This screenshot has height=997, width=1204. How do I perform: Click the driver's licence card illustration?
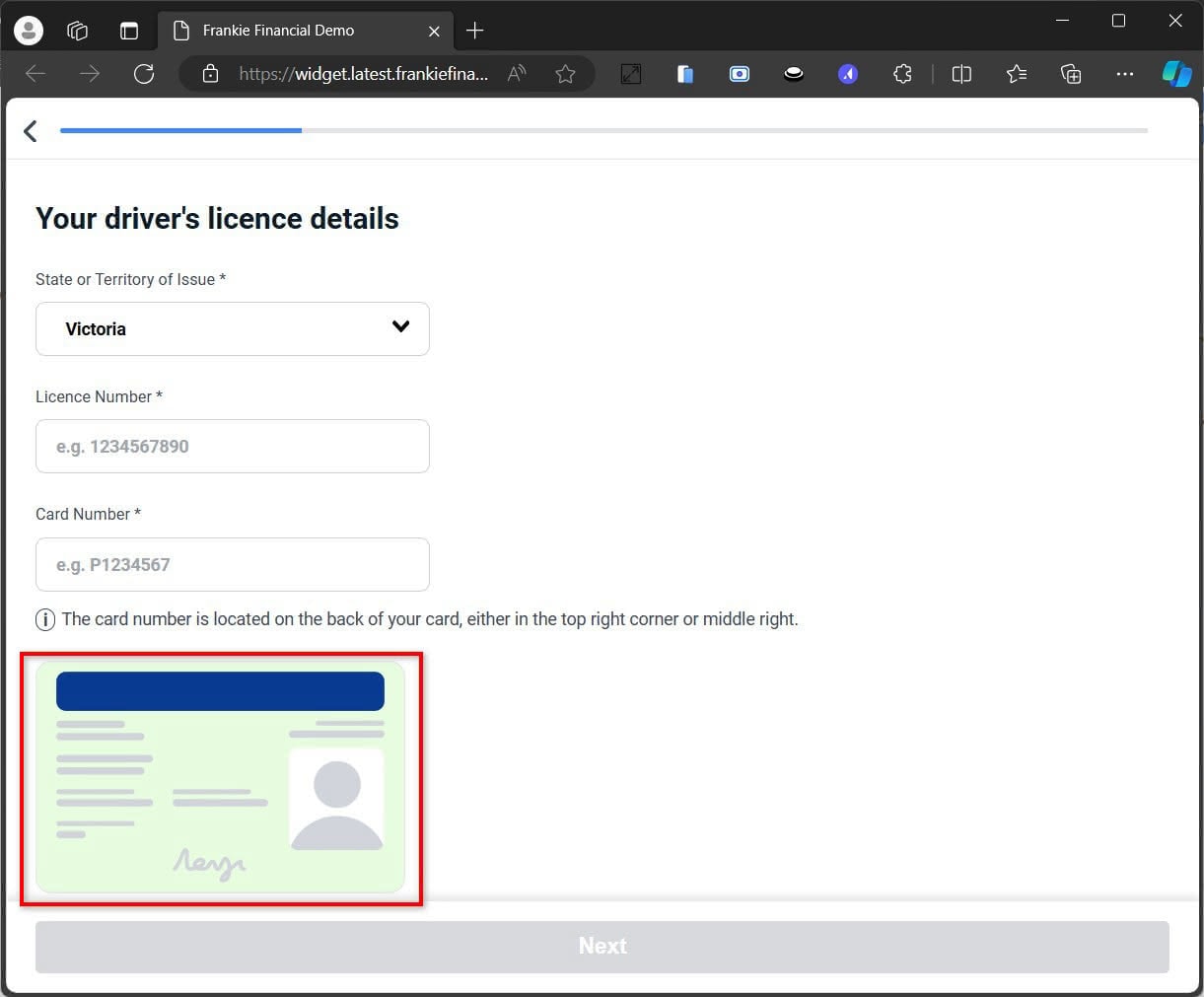(221, 778)
